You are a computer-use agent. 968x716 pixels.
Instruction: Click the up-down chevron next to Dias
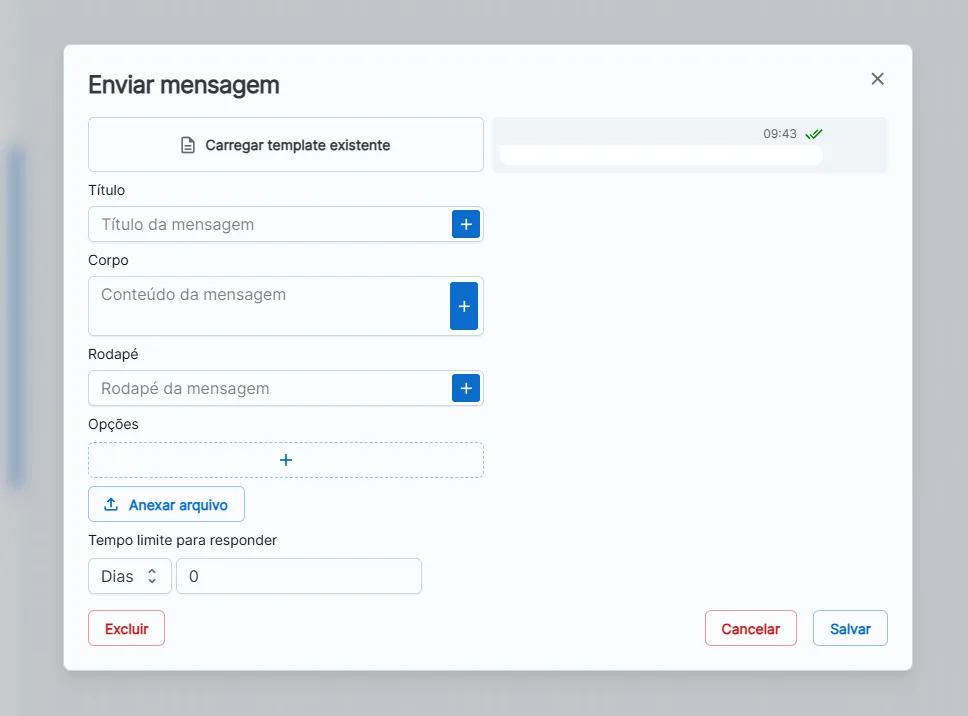152,576
